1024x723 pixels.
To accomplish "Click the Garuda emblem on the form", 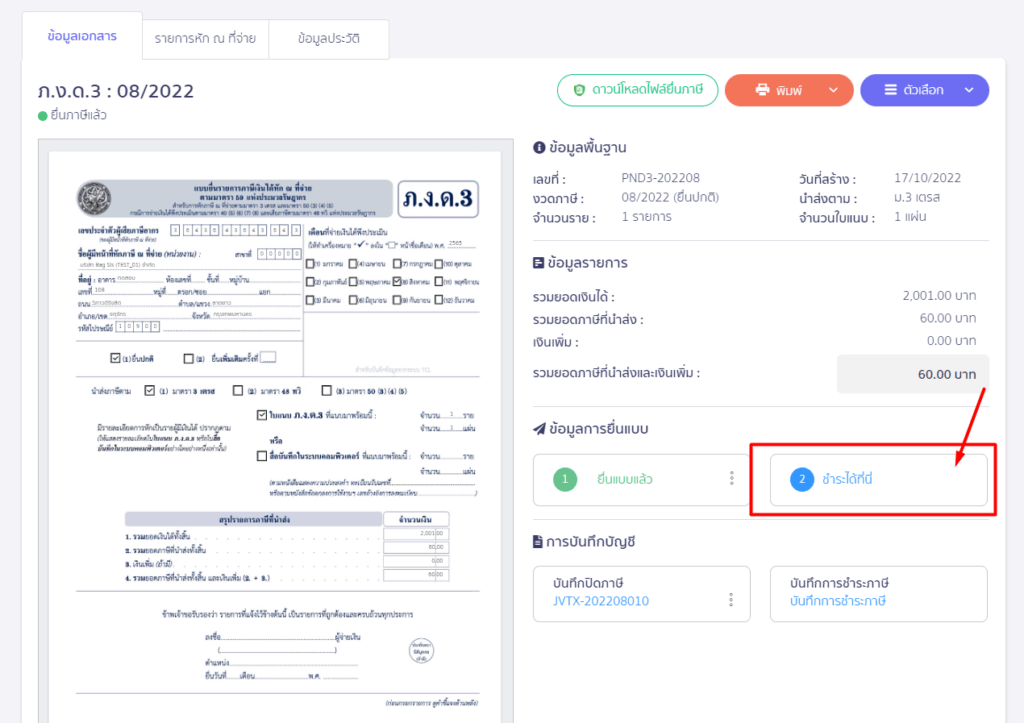I will click(x=95, y=198).
